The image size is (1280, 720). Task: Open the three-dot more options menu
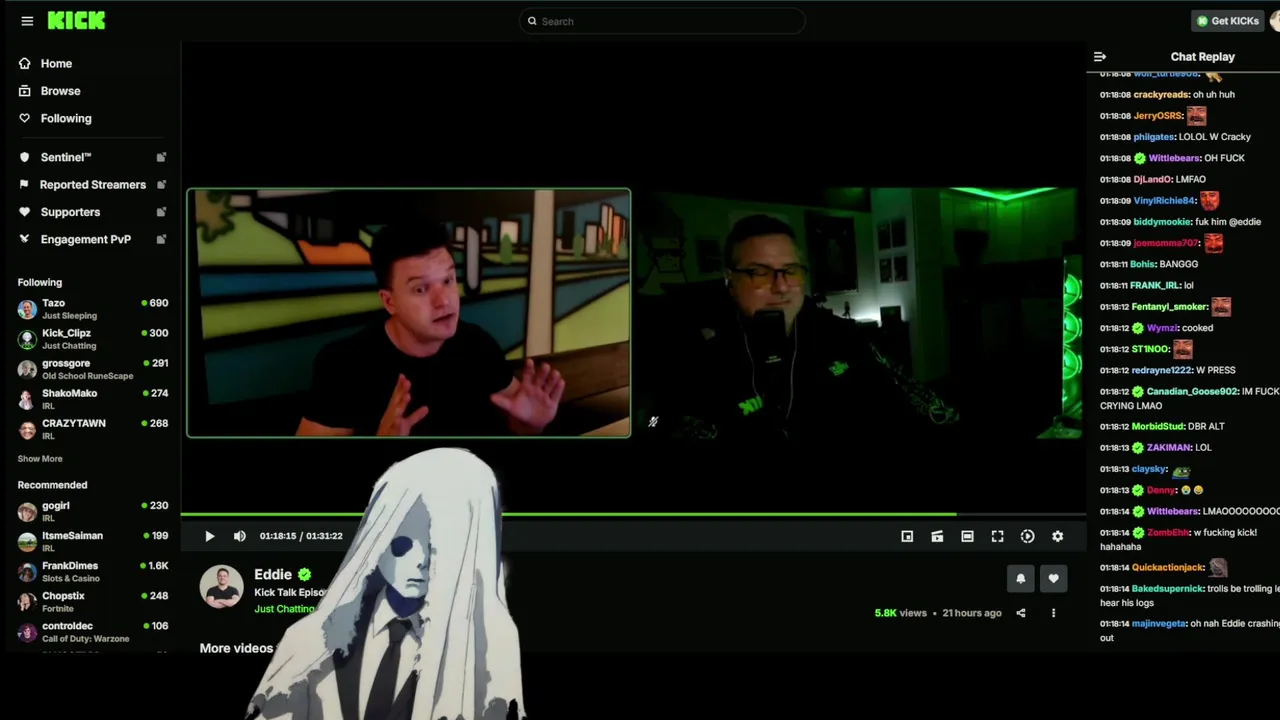[x=1053, y=613]
